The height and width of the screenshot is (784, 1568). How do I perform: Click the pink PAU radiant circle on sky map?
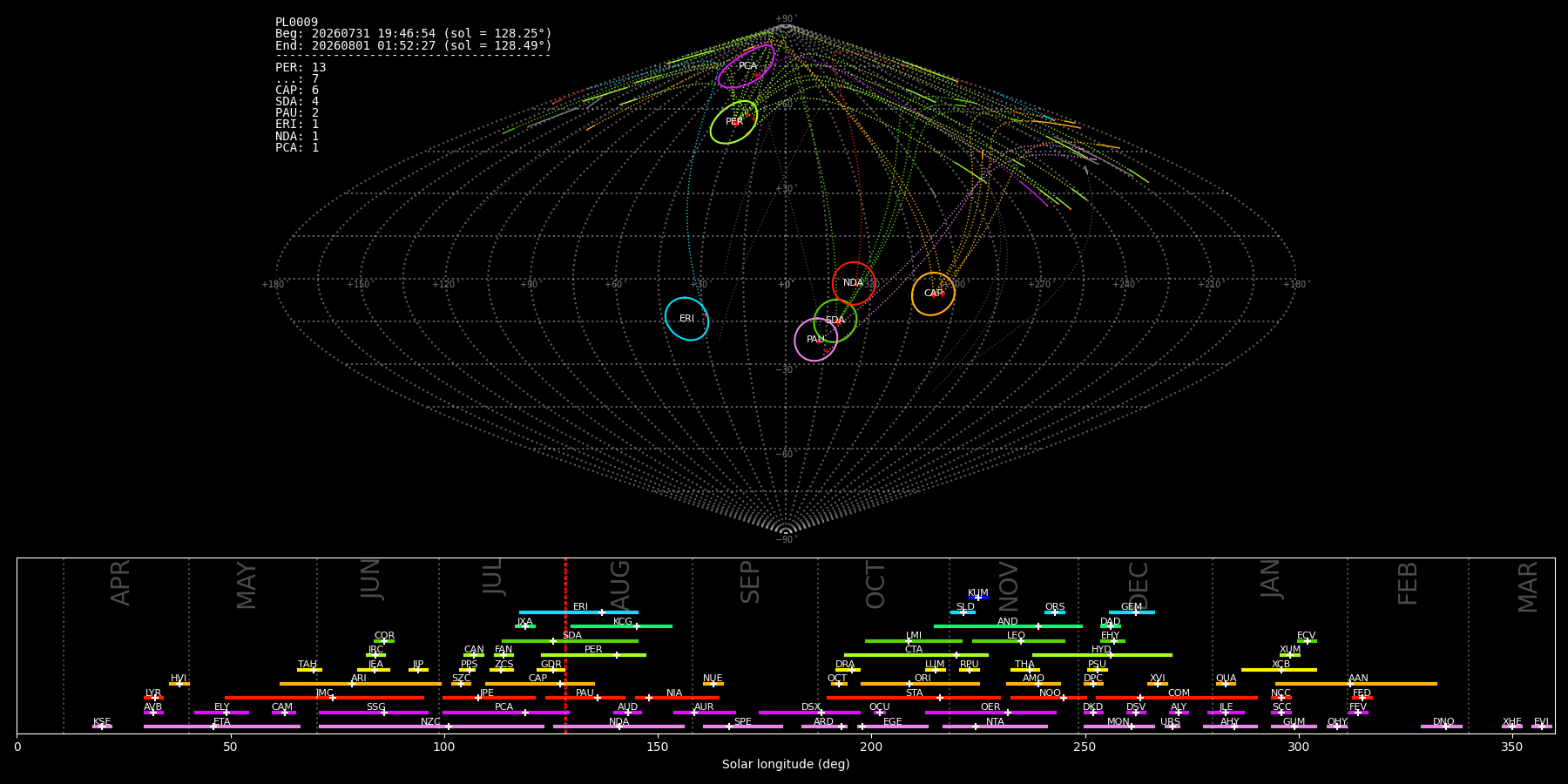pyautogui.click(x=816, y=340)
